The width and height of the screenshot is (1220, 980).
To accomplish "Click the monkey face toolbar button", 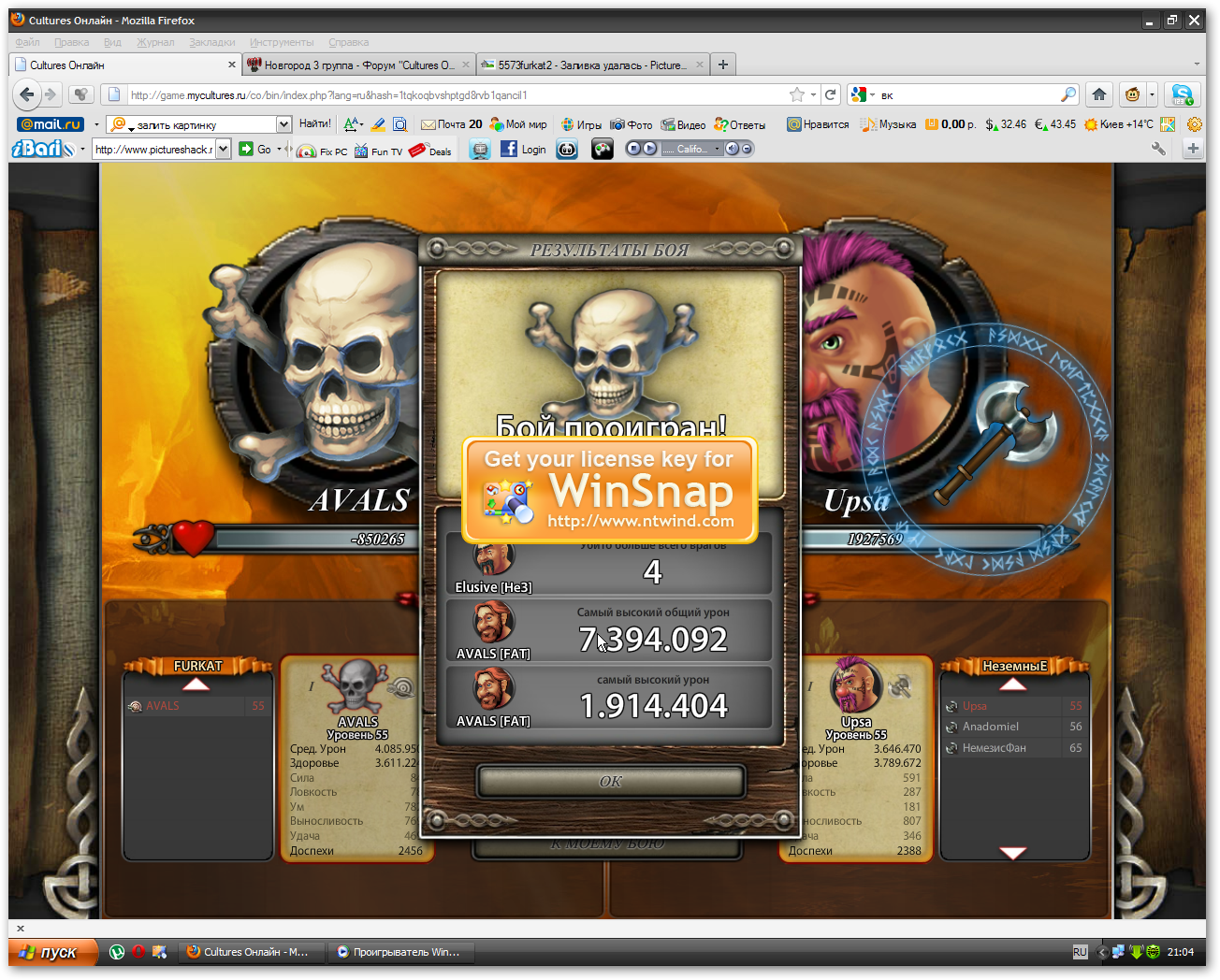I will tap(1132, 94).
